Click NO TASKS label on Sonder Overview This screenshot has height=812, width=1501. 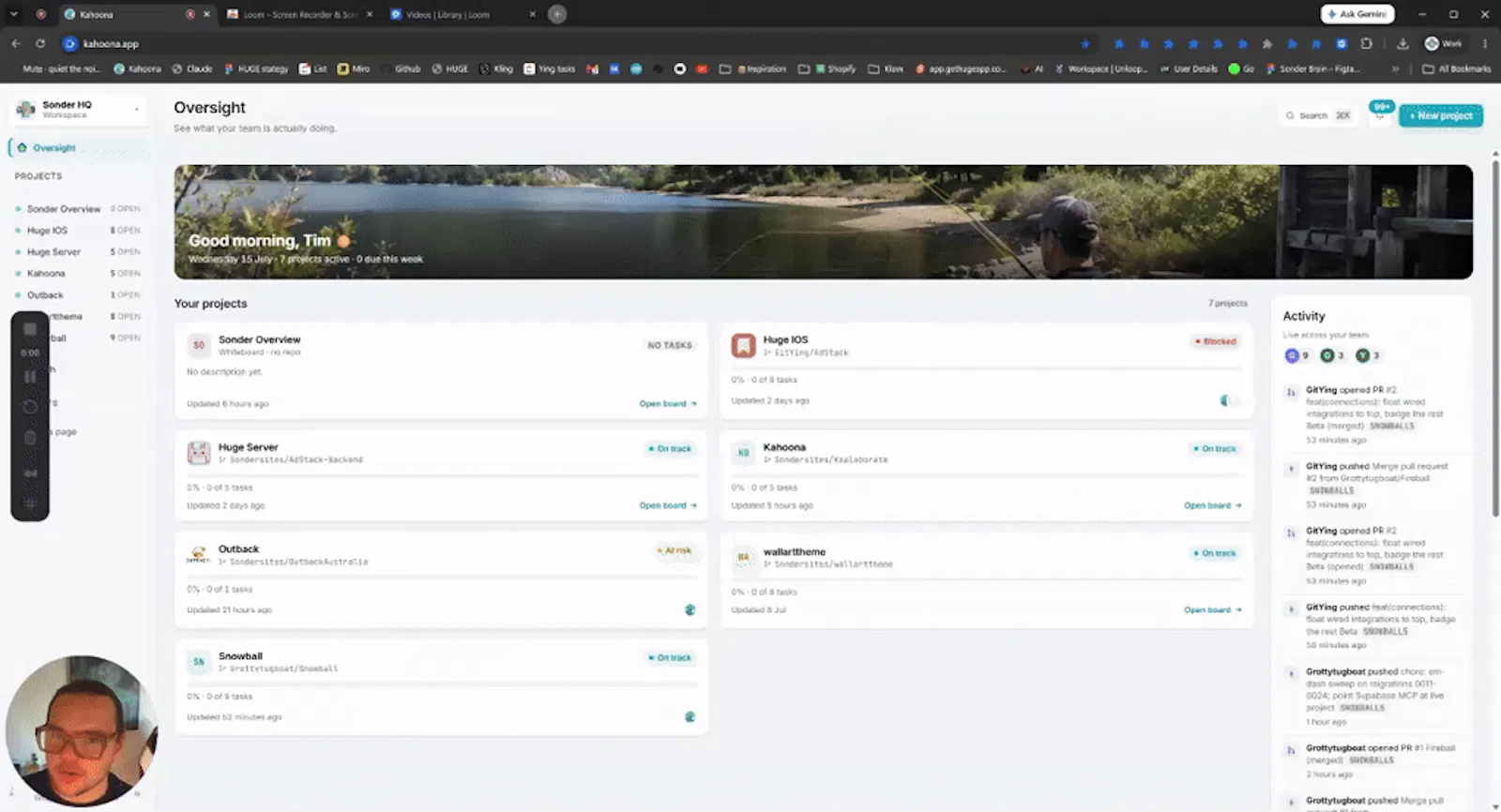(670, 345)
